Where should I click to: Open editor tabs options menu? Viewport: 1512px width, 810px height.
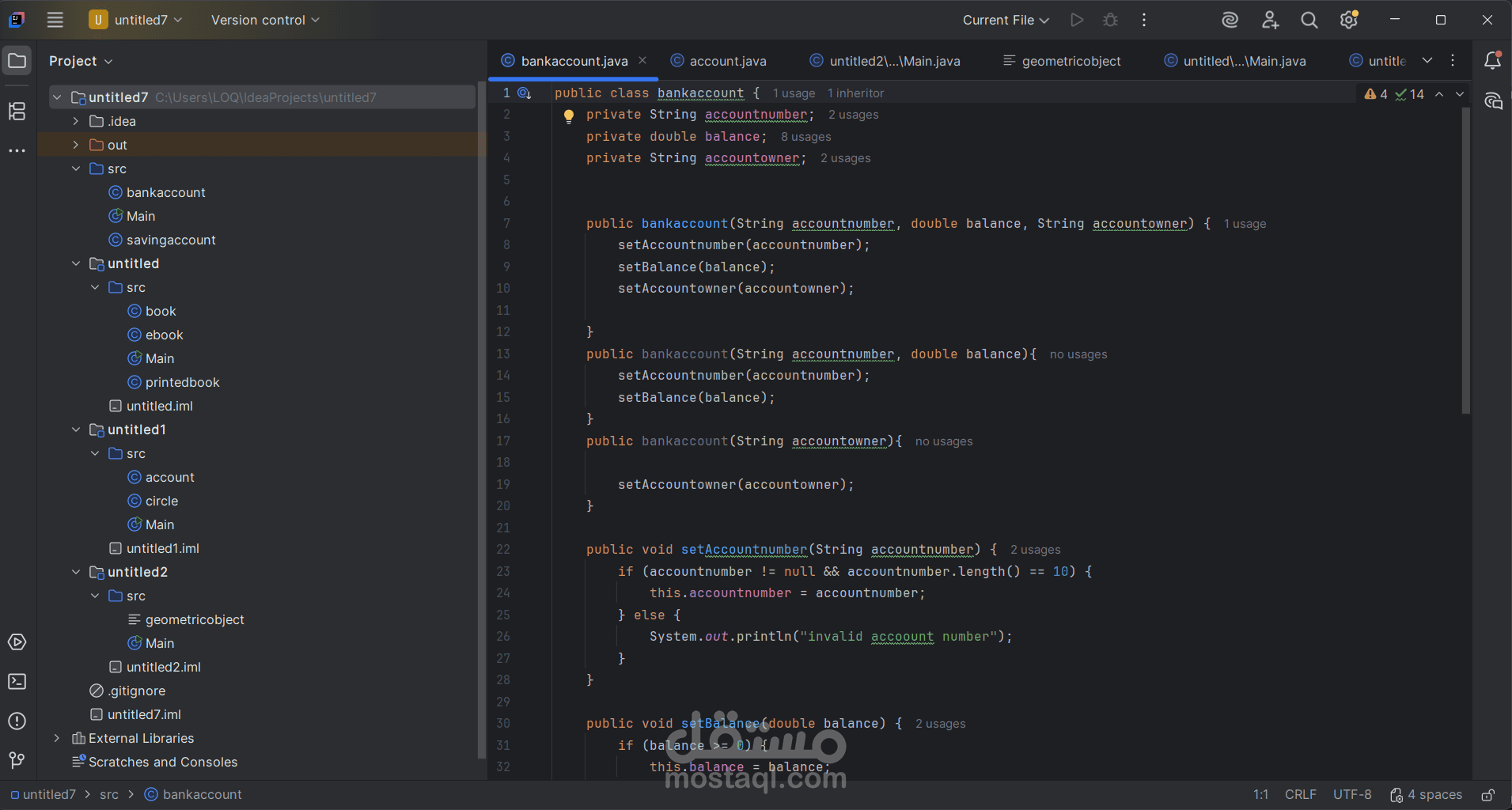(x=1453, y=60)
